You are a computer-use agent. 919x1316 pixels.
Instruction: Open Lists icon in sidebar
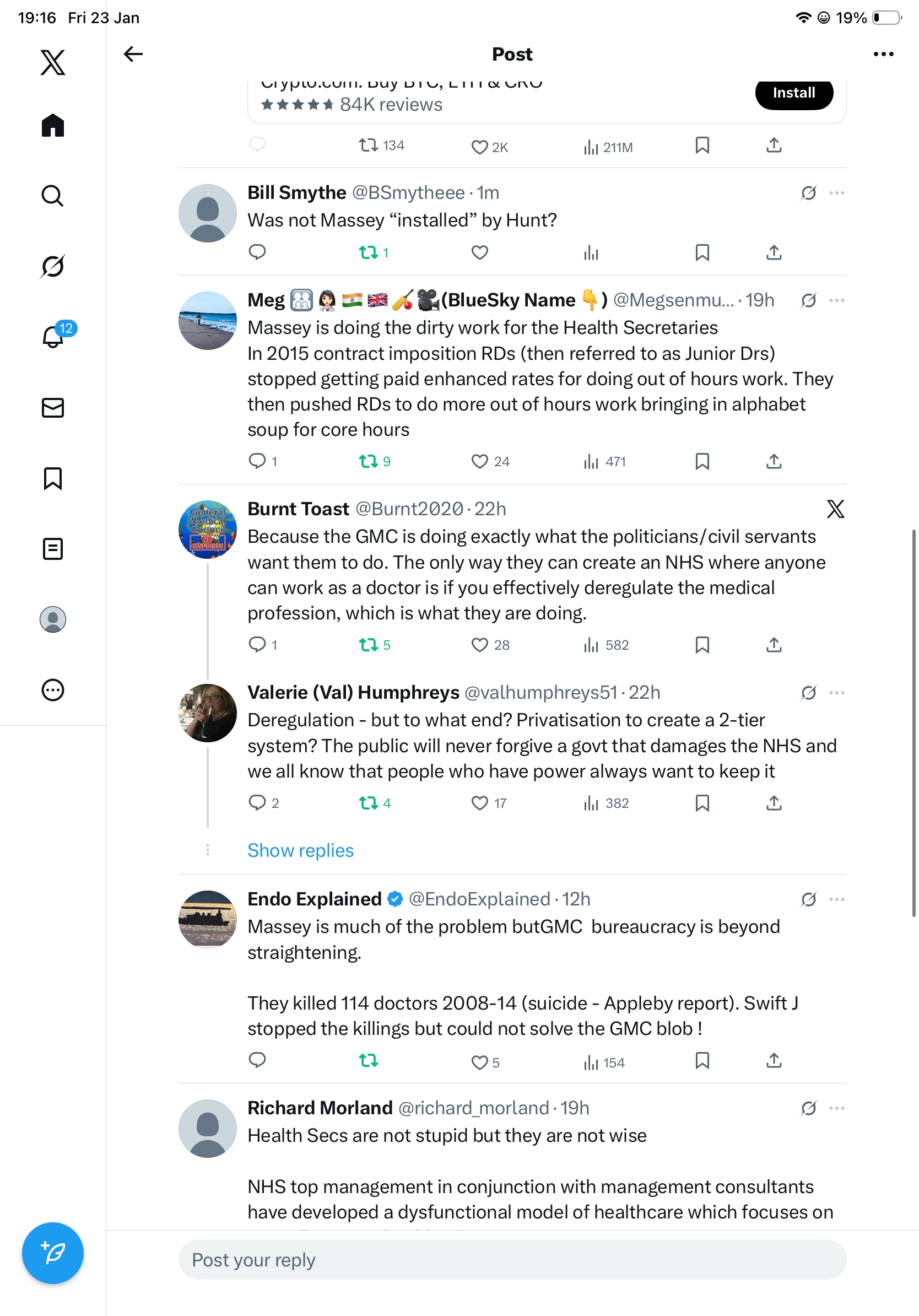point(53,549)
